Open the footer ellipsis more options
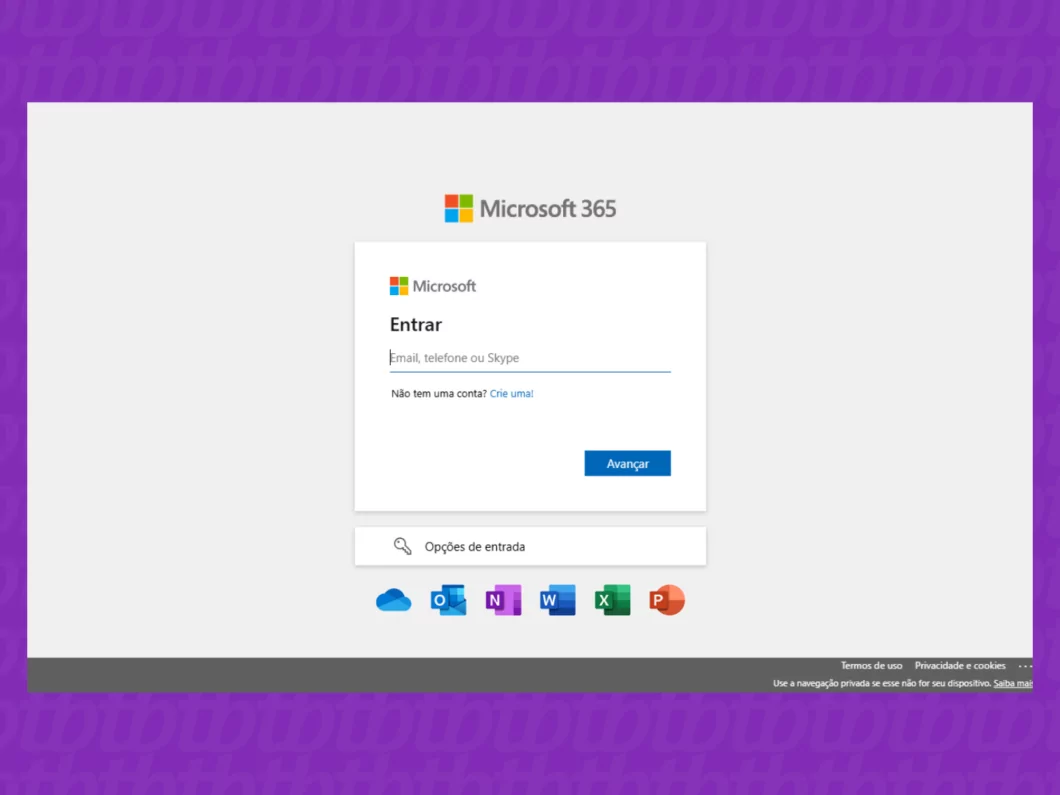1060x795 pixels. coord(1026,666)
